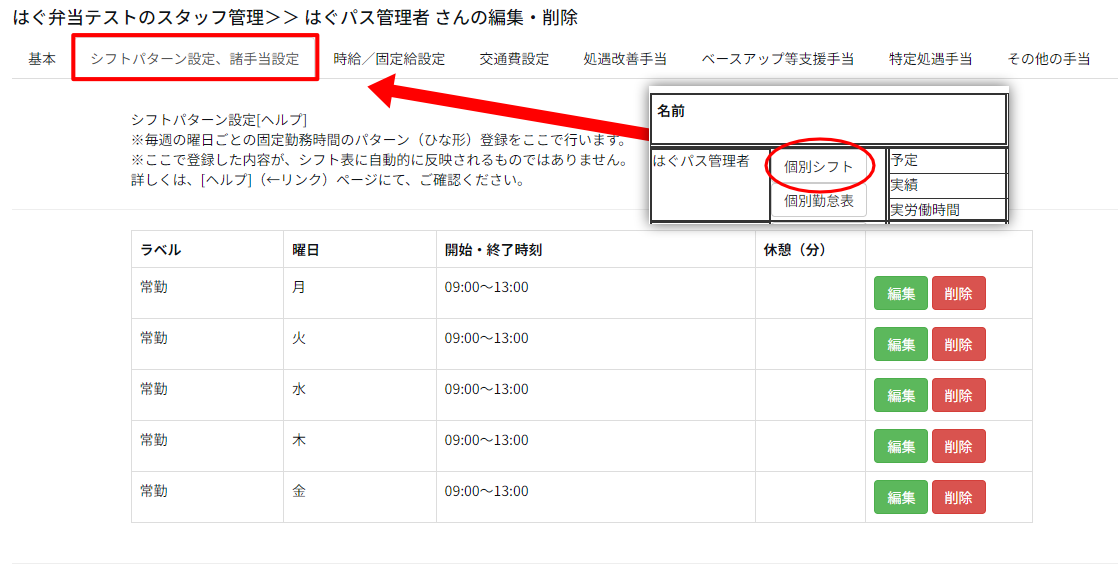Delete the Wednesday (水) shift pattern
Image resolution: width=1118 pixels, height=565 pixels.
coord(958,395)
